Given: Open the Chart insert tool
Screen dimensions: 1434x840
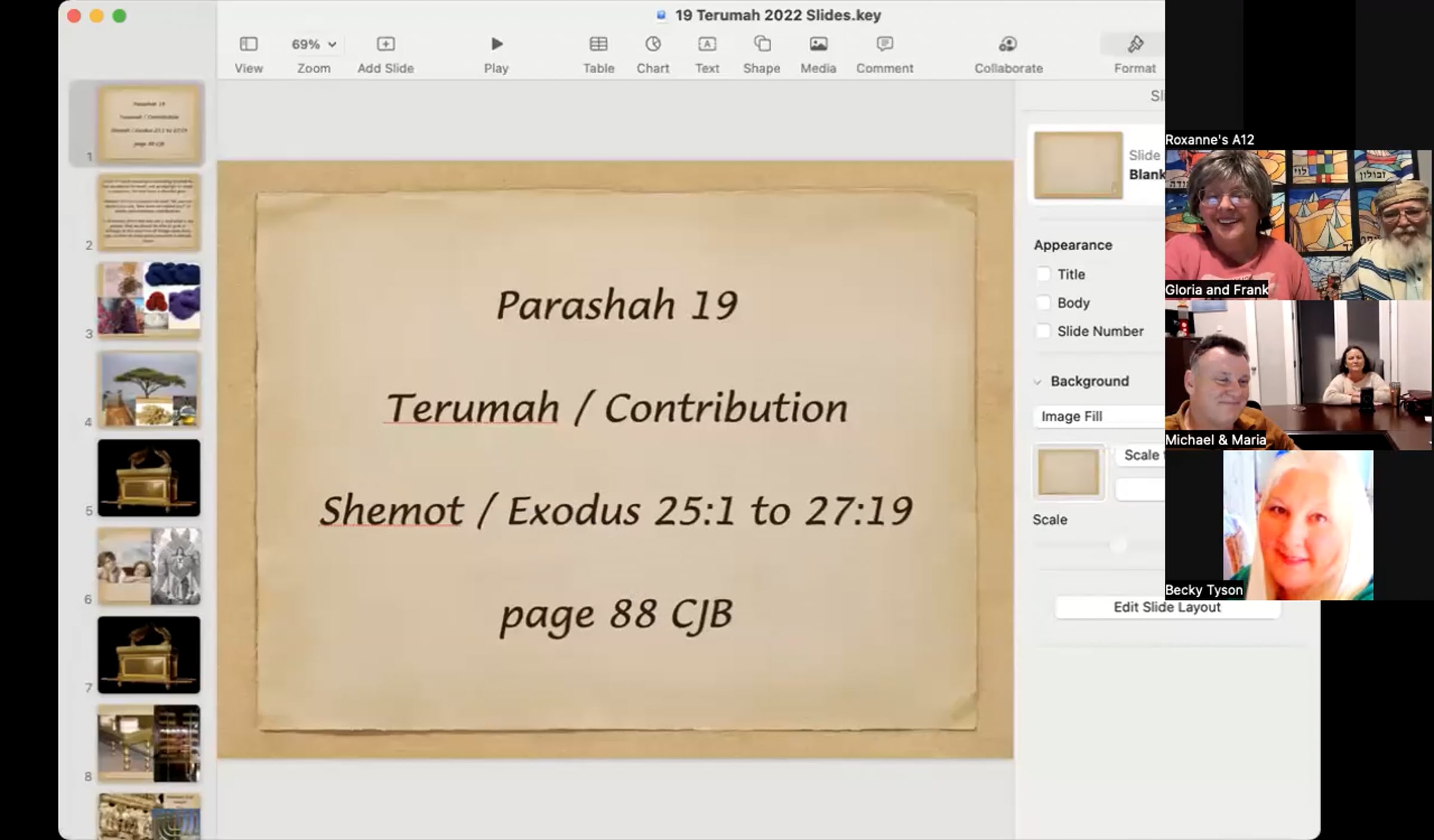Looking at the screenshot, I should [x=652, y=44].
